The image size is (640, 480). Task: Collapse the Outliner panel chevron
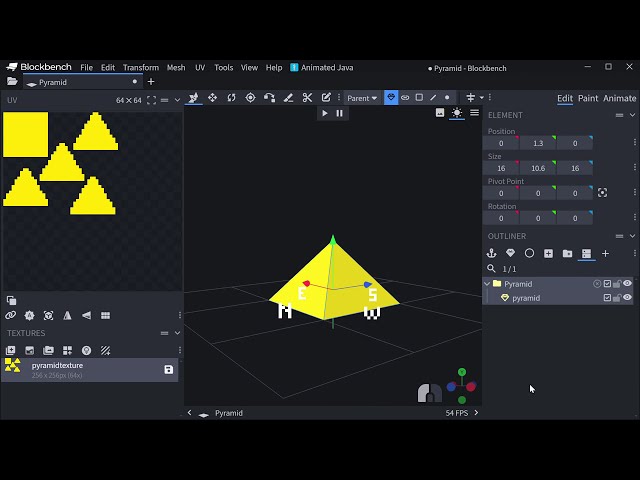pos(632,236)
